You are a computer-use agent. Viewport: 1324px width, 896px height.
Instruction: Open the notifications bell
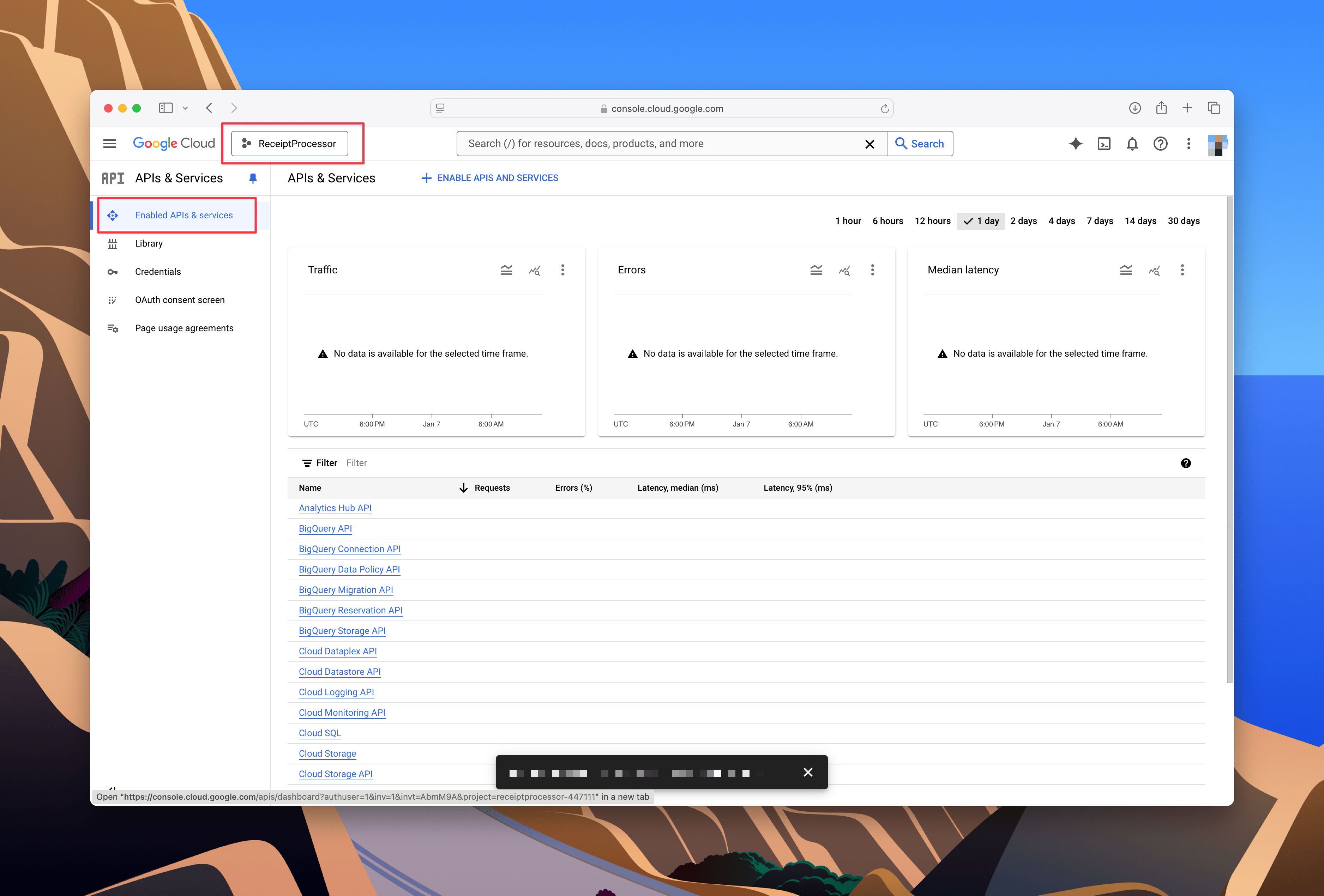[x=1132, y=144]
